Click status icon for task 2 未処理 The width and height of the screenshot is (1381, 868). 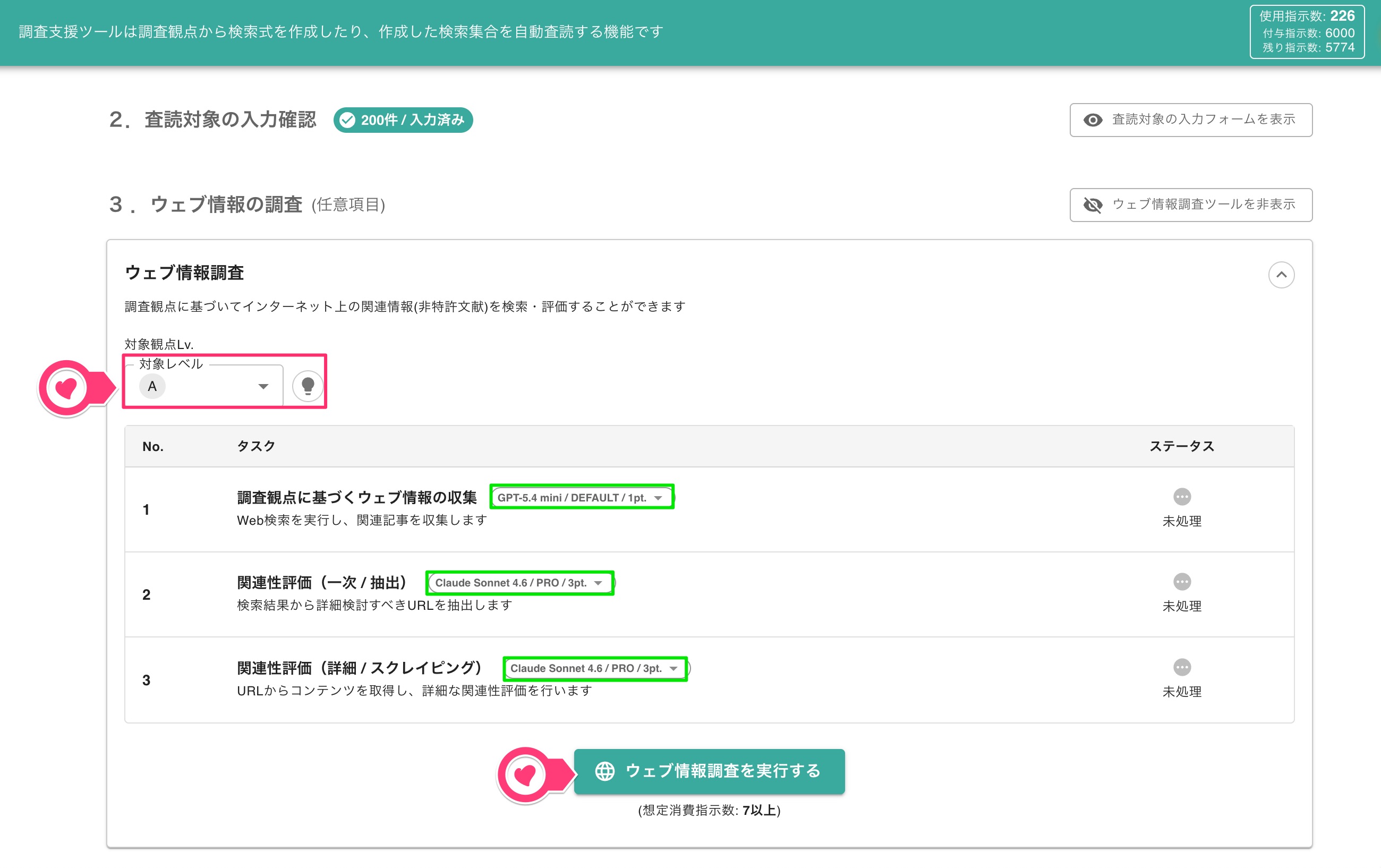tap(1181, 582)
